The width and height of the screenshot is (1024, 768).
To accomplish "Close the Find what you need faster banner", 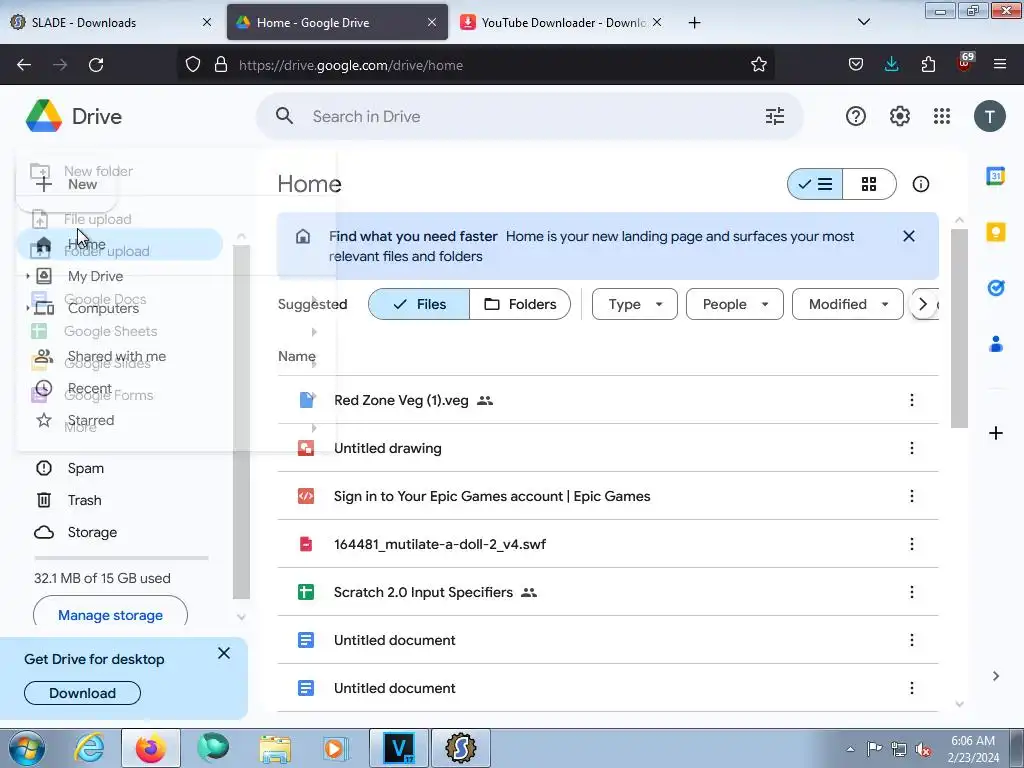I will click(908, 236).
